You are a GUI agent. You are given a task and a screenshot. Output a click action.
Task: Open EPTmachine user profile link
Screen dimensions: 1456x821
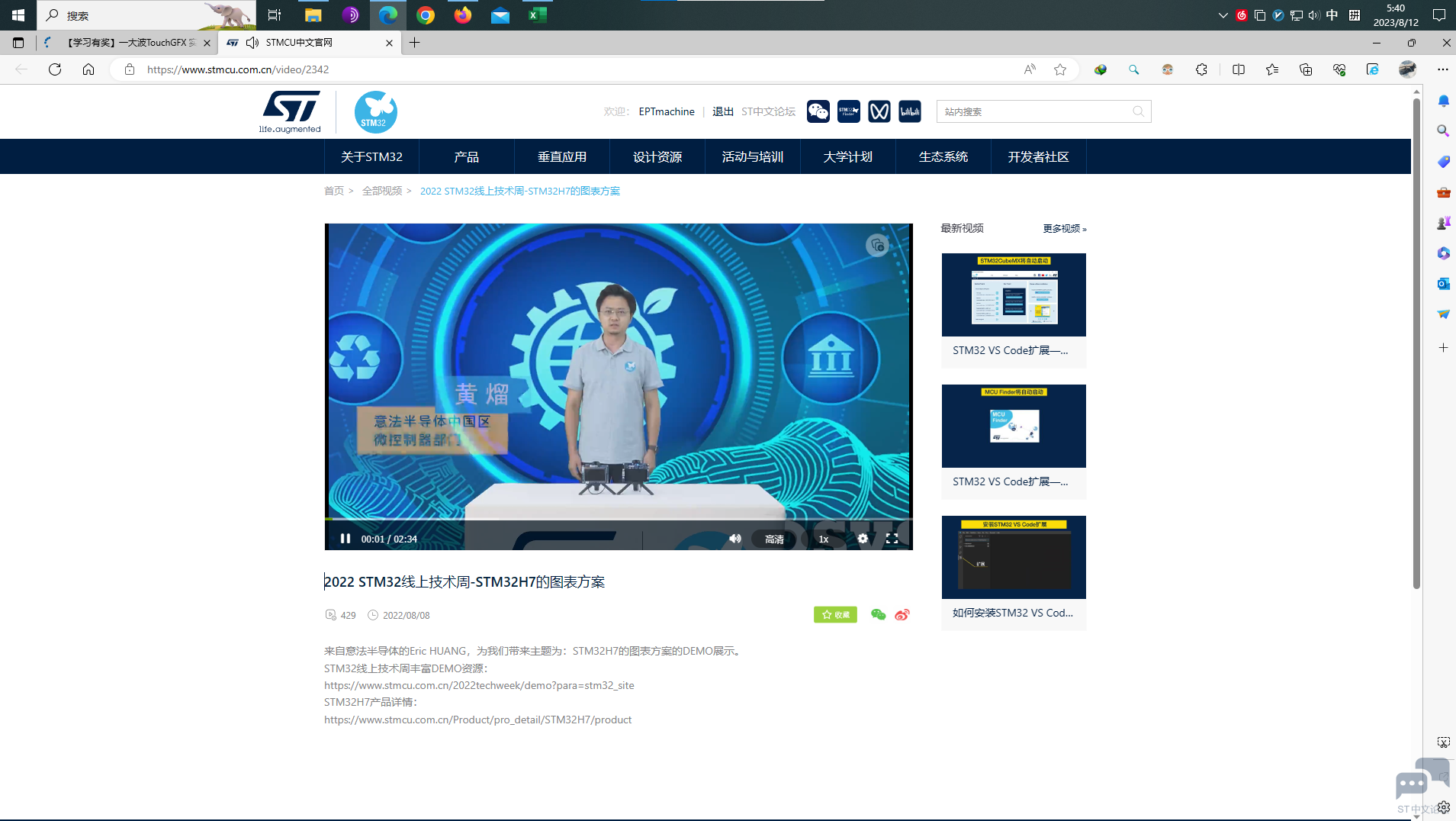667,111
